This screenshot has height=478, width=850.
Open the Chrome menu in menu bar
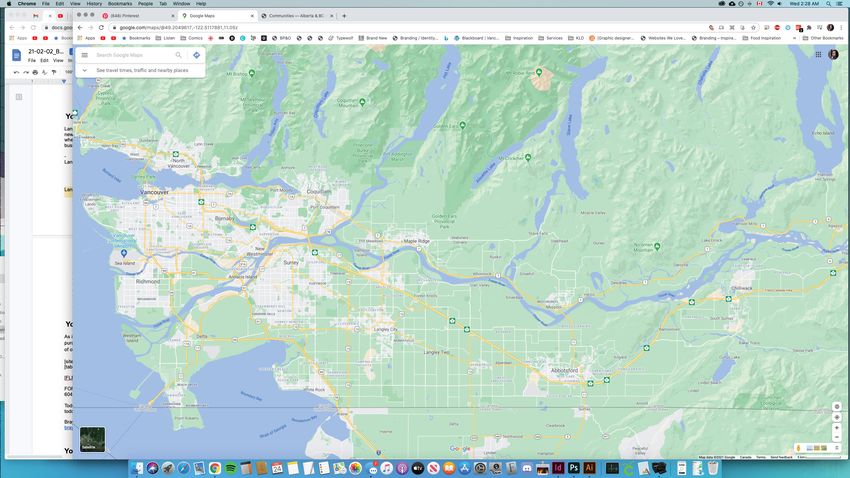coord(27,3)
